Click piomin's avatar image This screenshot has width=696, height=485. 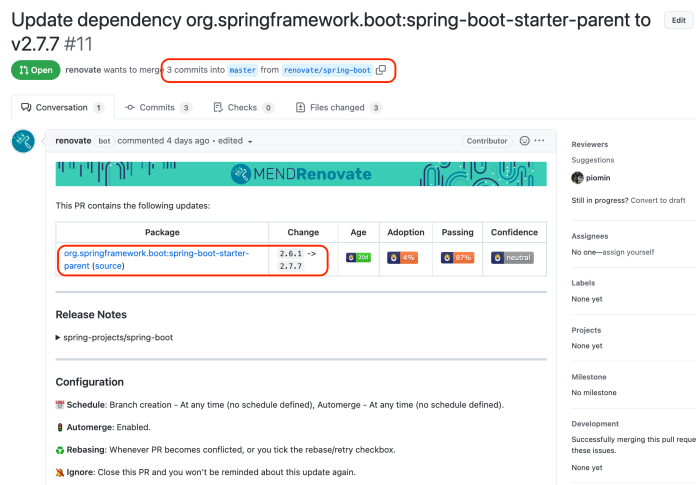click(x=577, y=178)
